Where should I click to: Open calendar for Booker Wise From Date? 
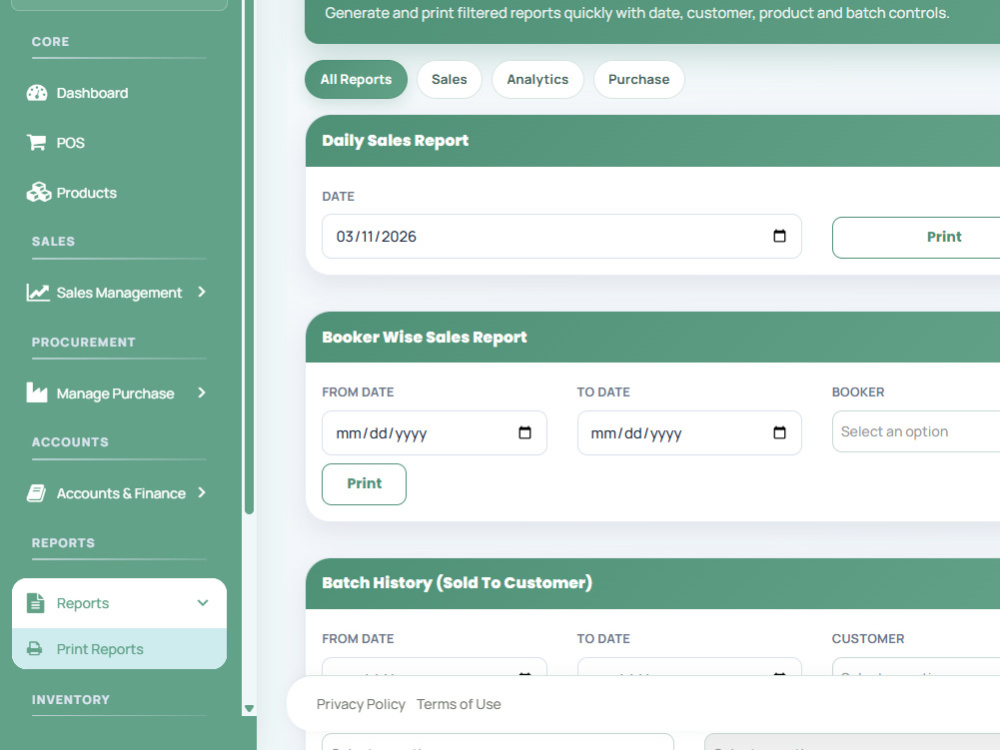(x=525, y=432)
